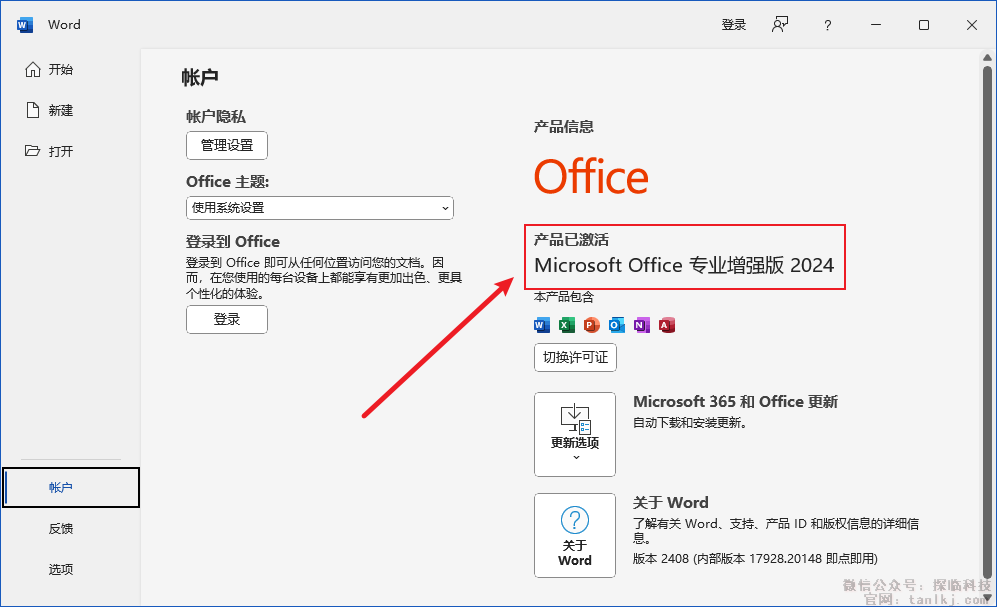Click 登录 in the title bar
The image size is (997, 607).
point(733,25)
